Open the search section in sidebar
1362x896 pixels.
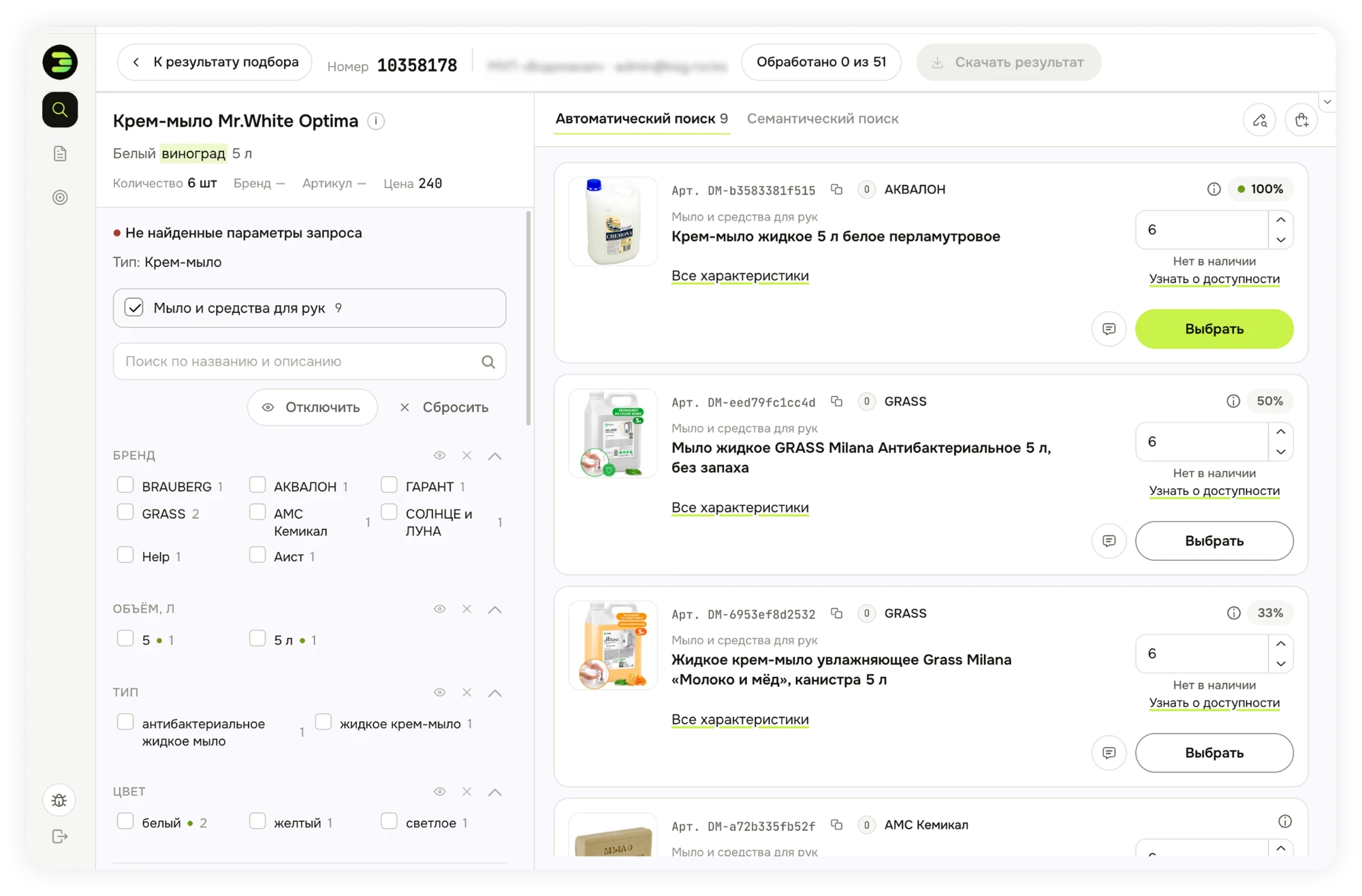coord(60,110)
